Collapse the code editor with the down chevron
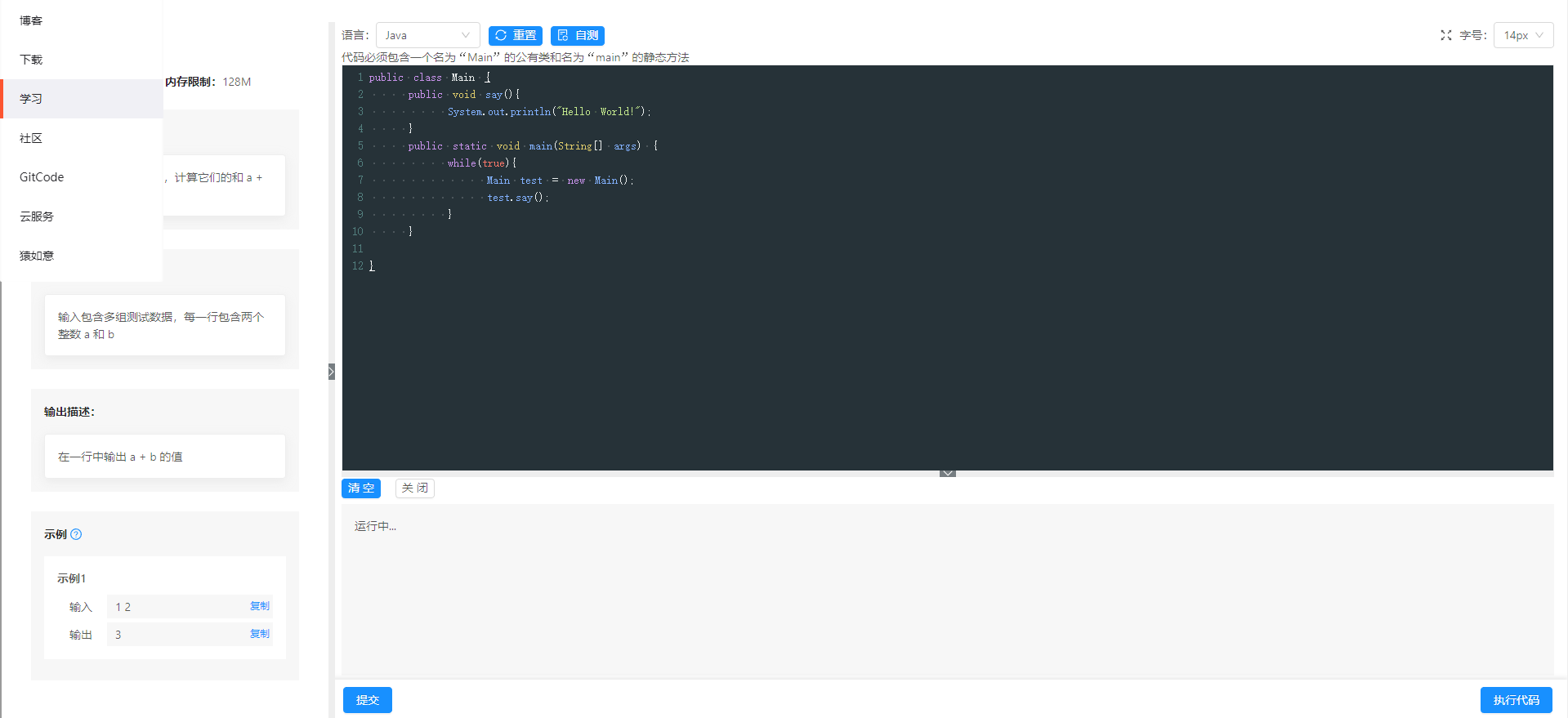1568x718 pixels. [947, 473]
